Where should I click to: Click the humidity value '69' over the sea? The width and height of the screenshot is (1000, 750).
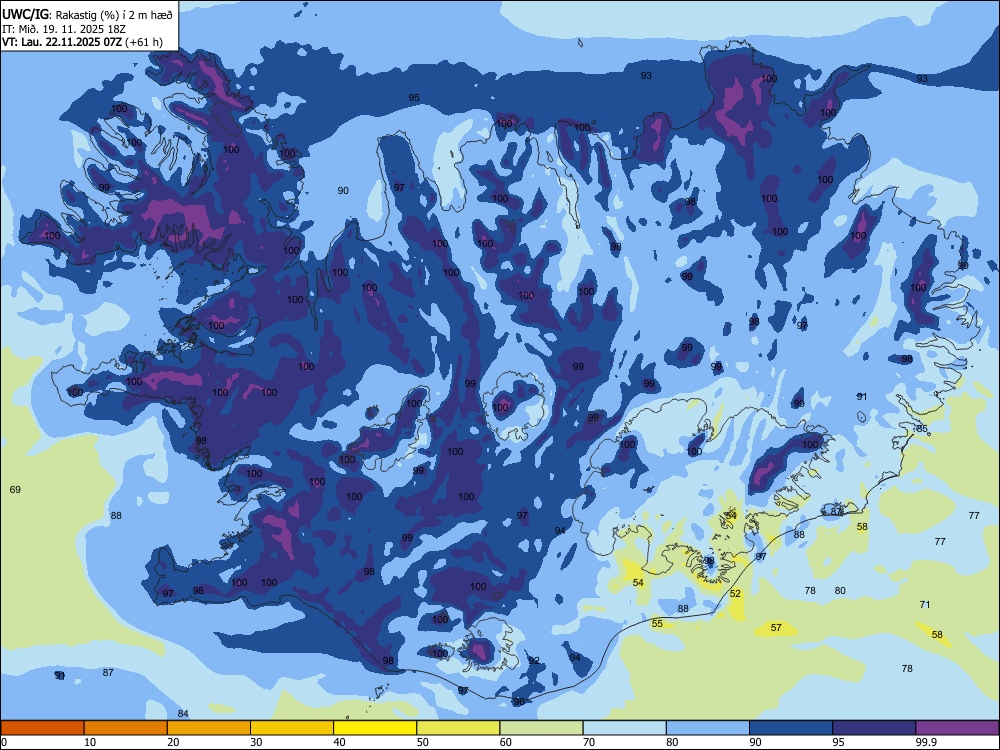click(15, 490)
